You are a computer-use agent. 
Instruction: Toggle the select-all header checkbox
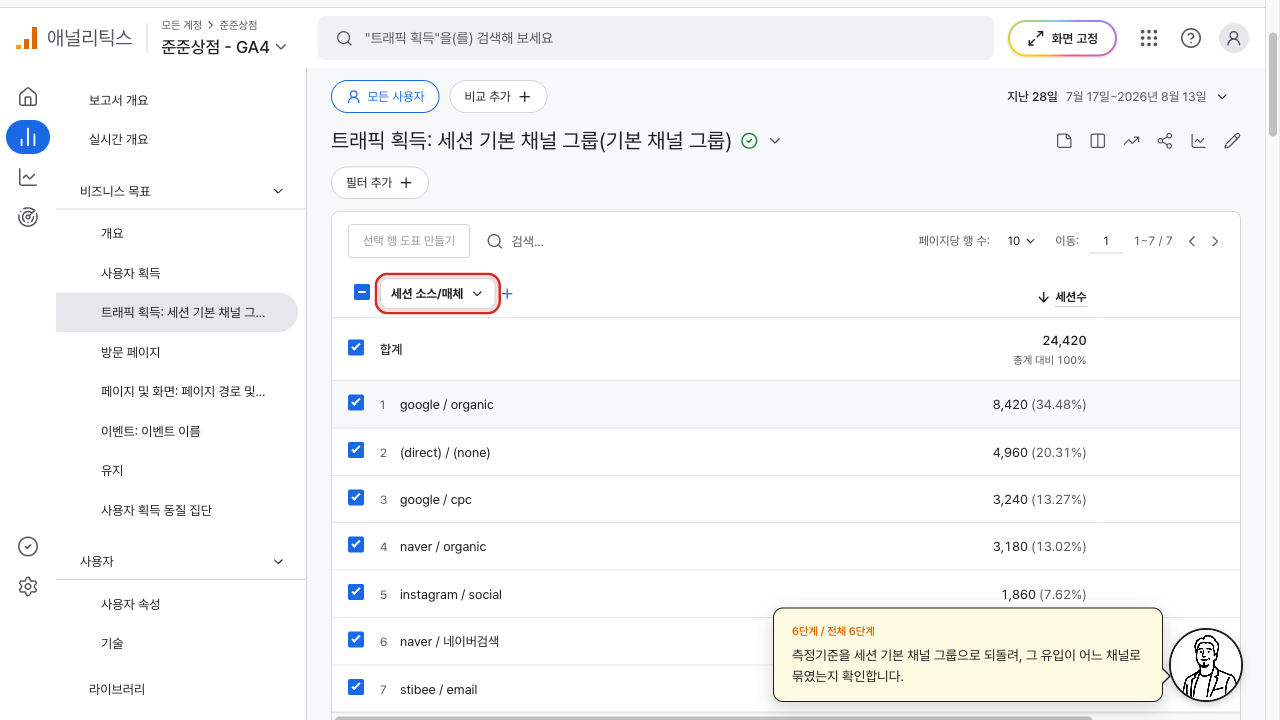coord(362,293)
